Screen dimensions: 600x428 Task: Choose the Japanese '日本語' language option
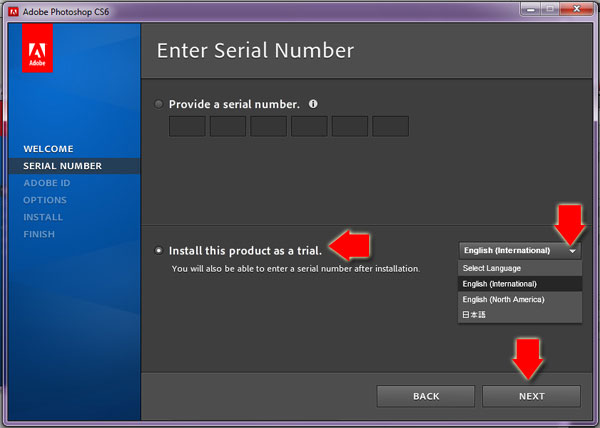pos(475,314)
